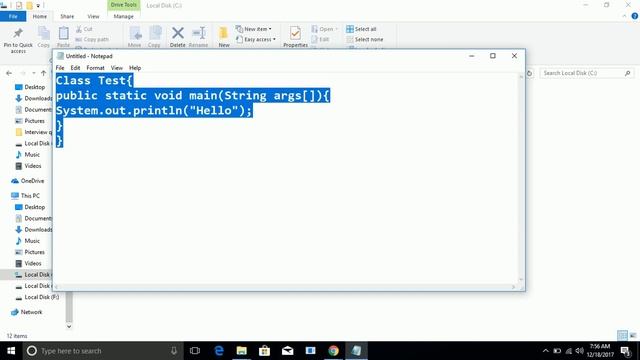Click the Delete X icon
This screenshot has width=640, height=360.
(178, 33)
